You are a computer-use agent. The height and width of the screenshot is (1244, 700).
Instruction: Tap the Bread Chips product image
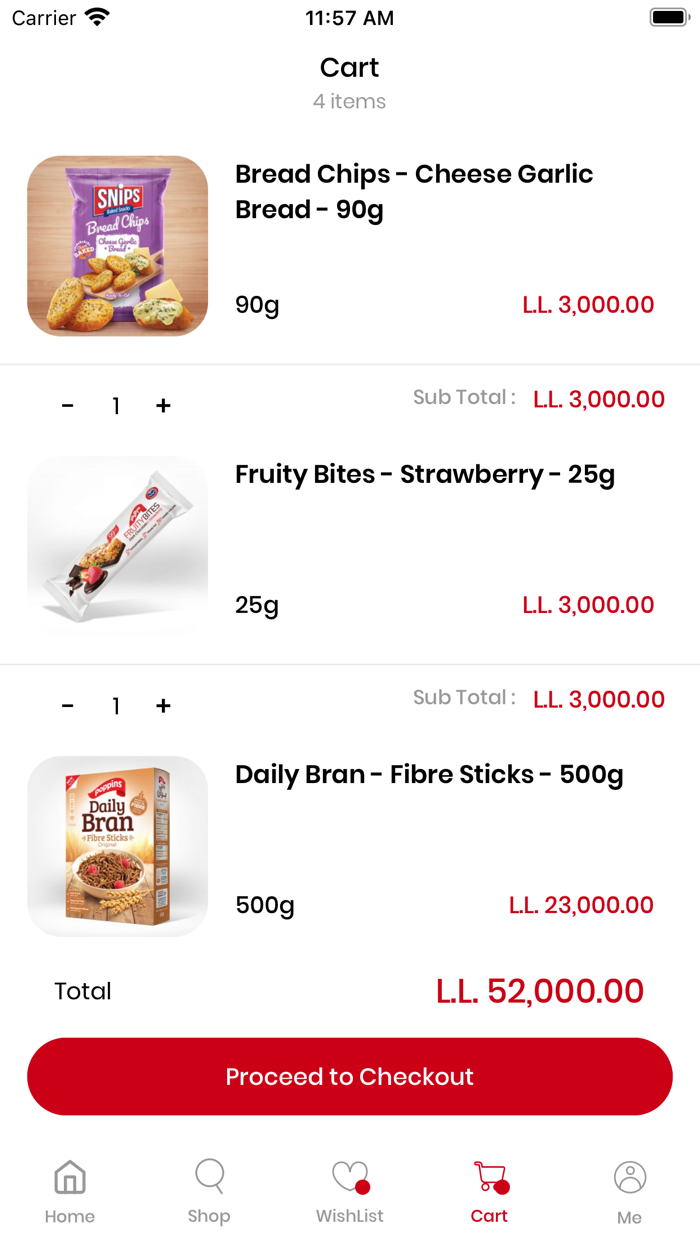pos(117,245)
